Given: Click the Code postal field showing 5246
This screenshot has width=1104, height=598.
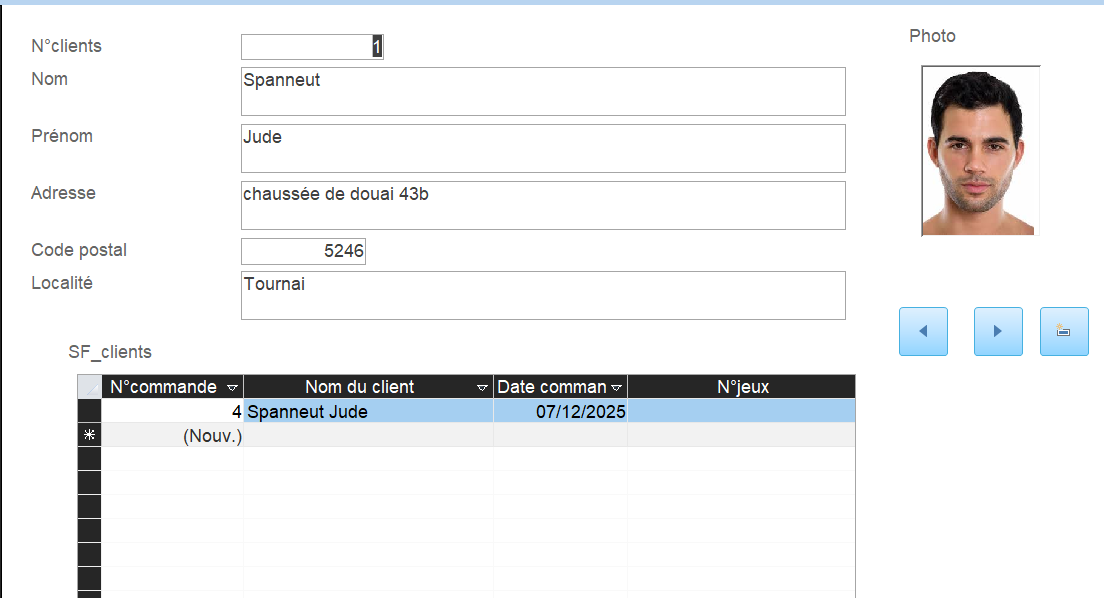Looking at the screenshot, I should (303, 252).
